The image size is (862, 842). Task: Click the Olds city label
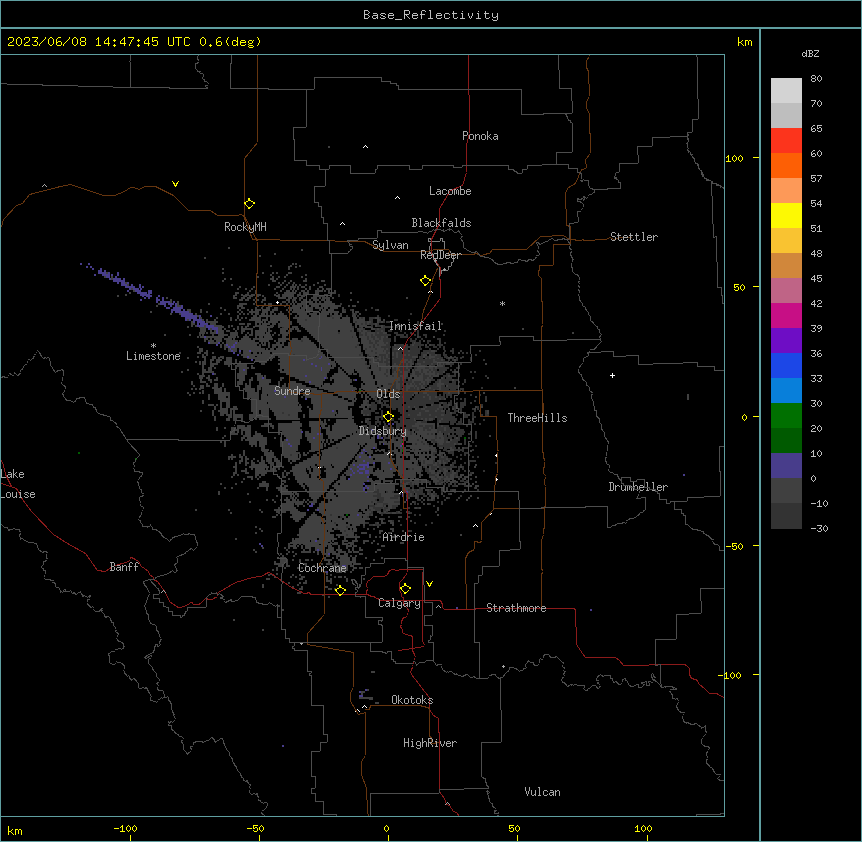click(x=388, y=394)
